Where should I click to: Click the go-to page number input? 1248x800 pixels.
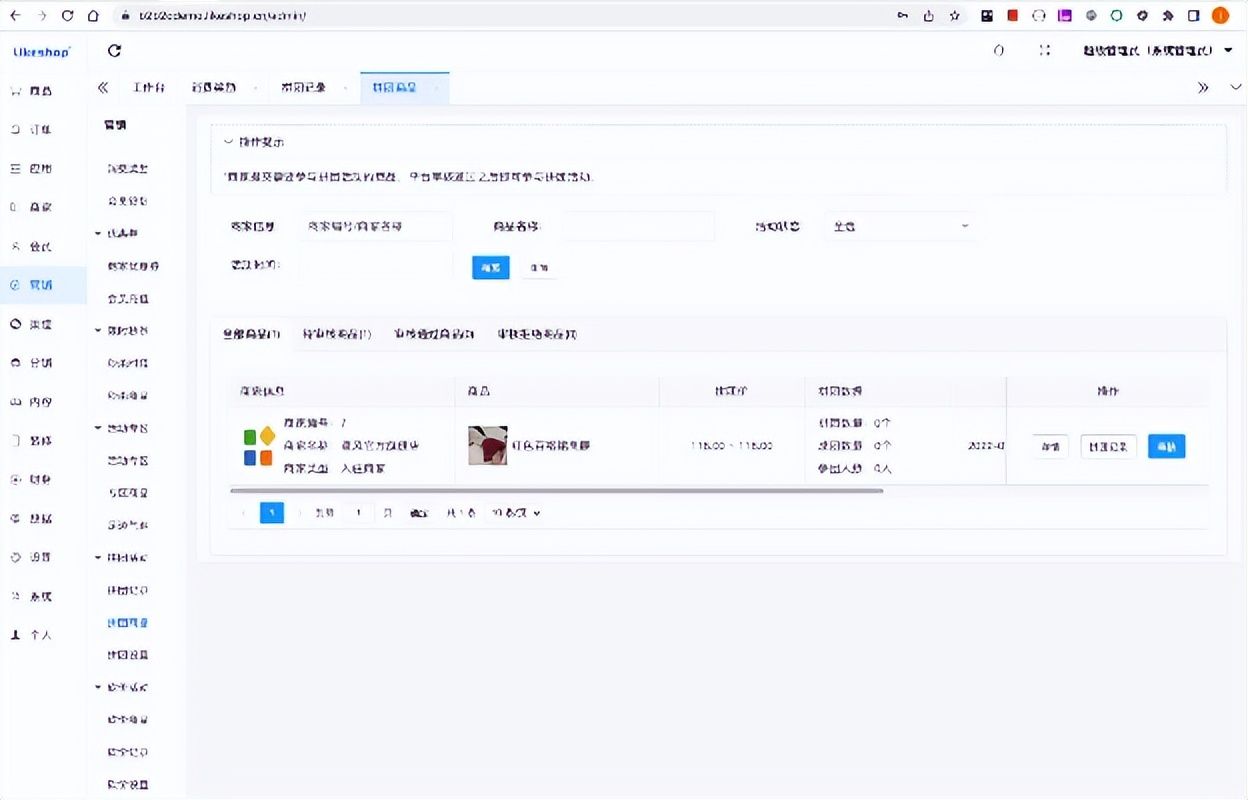pos(357,513)
